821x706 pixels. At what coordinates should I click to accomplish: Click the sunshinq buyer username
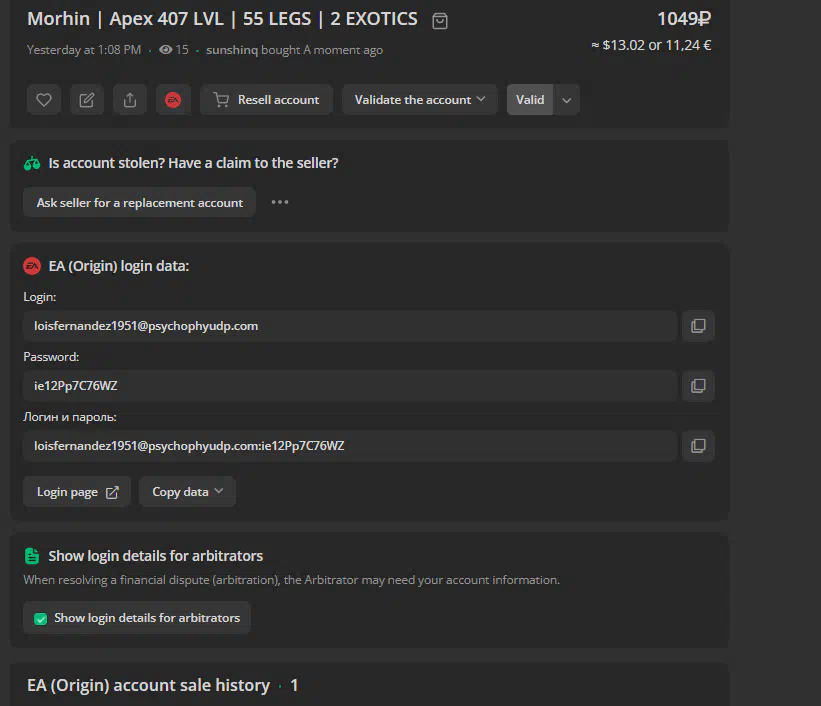click(232, 50)
